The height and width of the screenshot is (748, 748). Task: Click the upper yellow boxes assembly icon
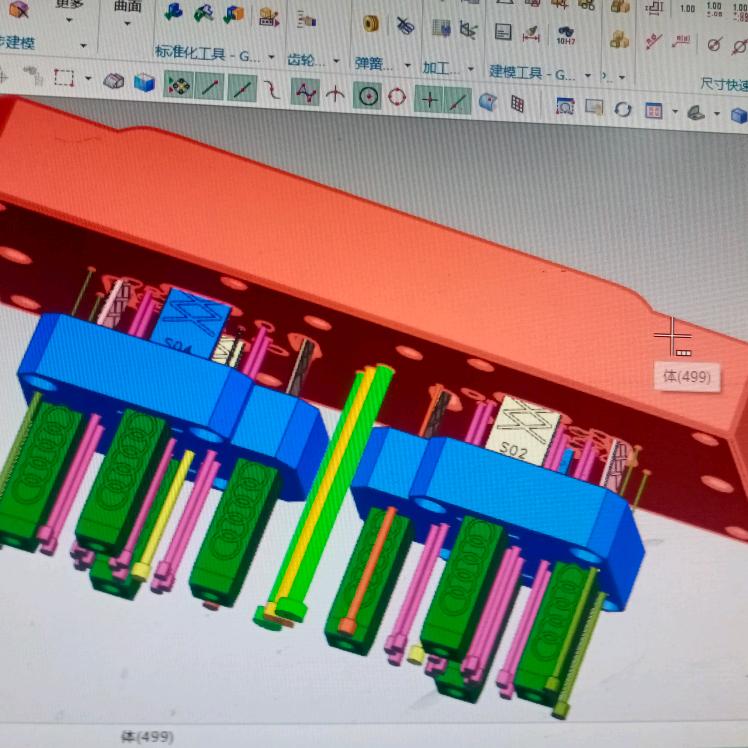tap(620, 6)
